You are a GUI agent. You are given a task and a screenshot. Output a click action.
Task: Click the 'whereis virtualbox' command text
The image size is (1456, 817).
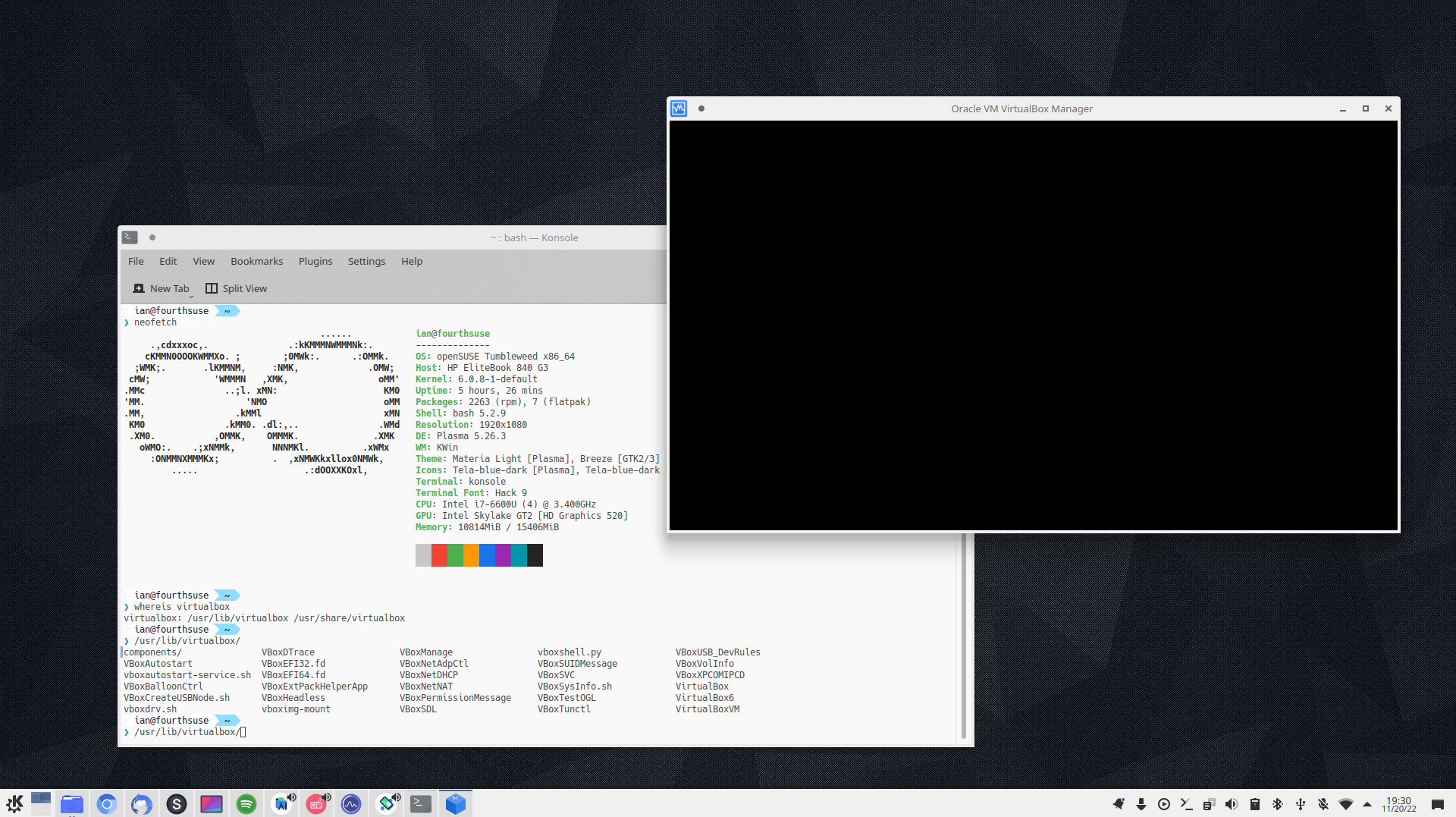click(182, 607)
